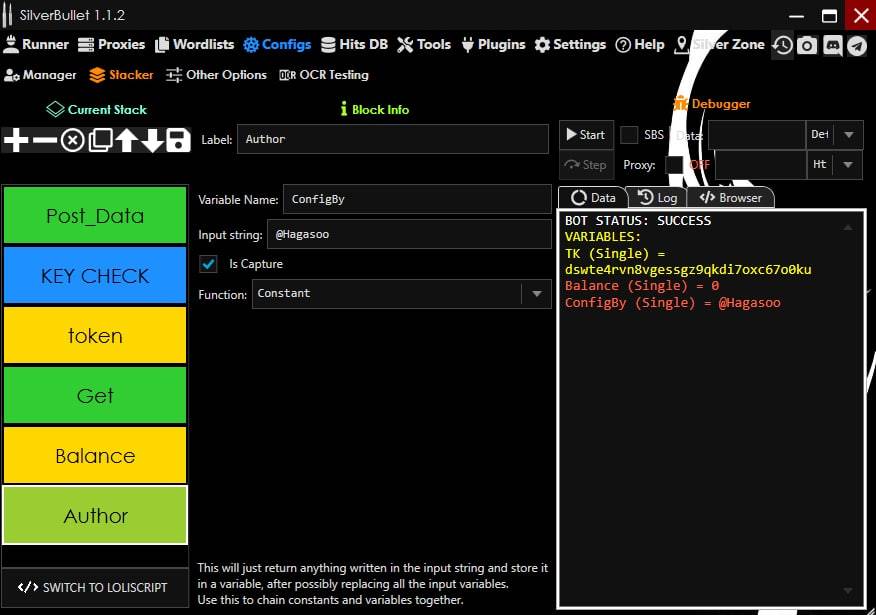Click the circled X disable block icon

point(72,140)
